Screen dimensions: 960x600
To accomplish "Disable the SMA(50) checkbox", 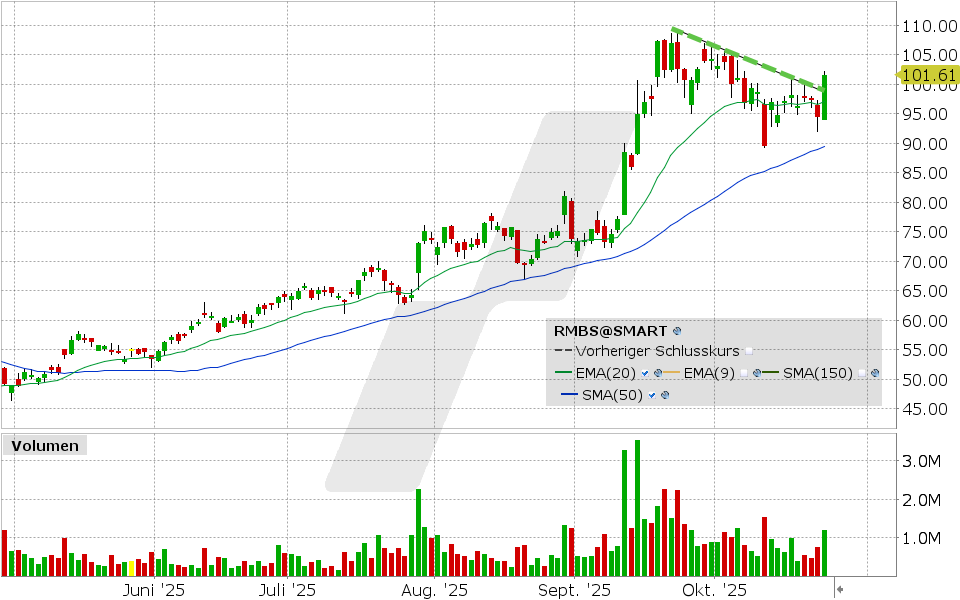I will click(x=652, y=395).
